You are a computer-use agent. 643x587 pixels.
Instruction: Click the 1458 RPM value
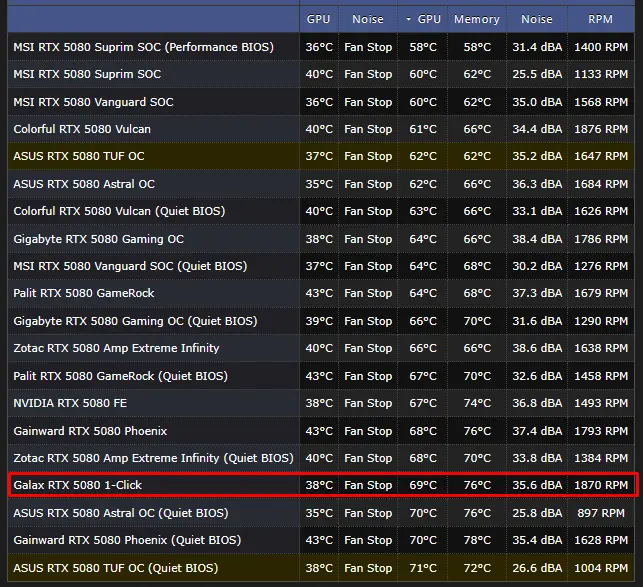tap(601, 376)
